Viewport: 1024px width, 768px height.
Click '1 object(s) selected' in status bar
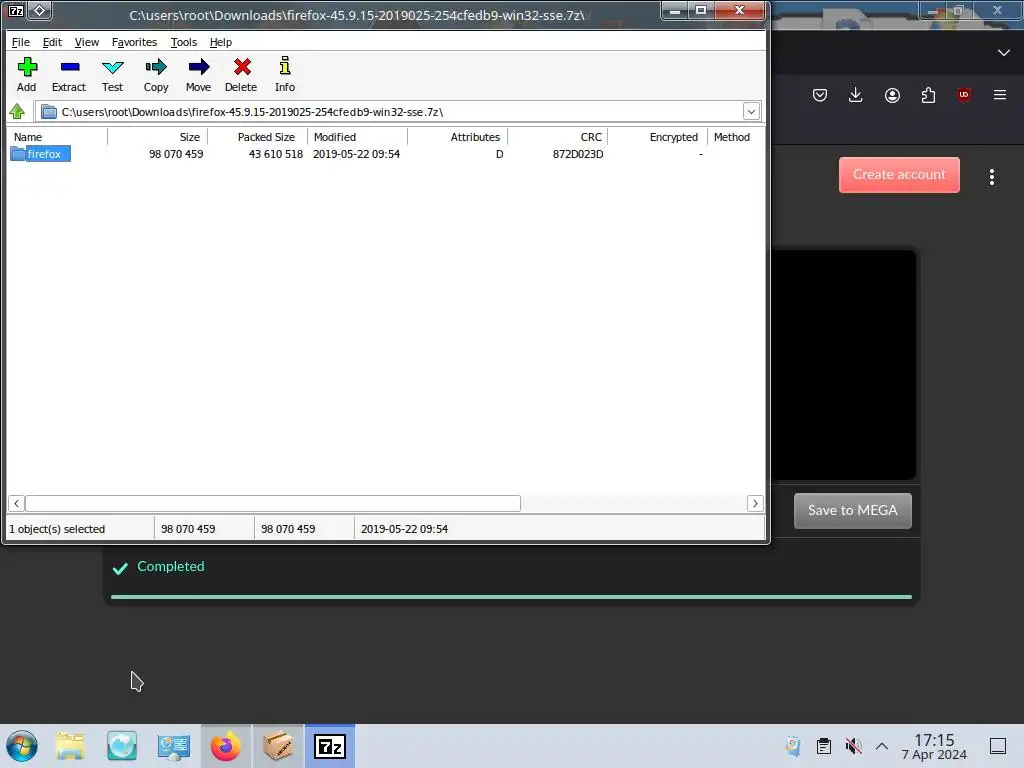[57, 529]
